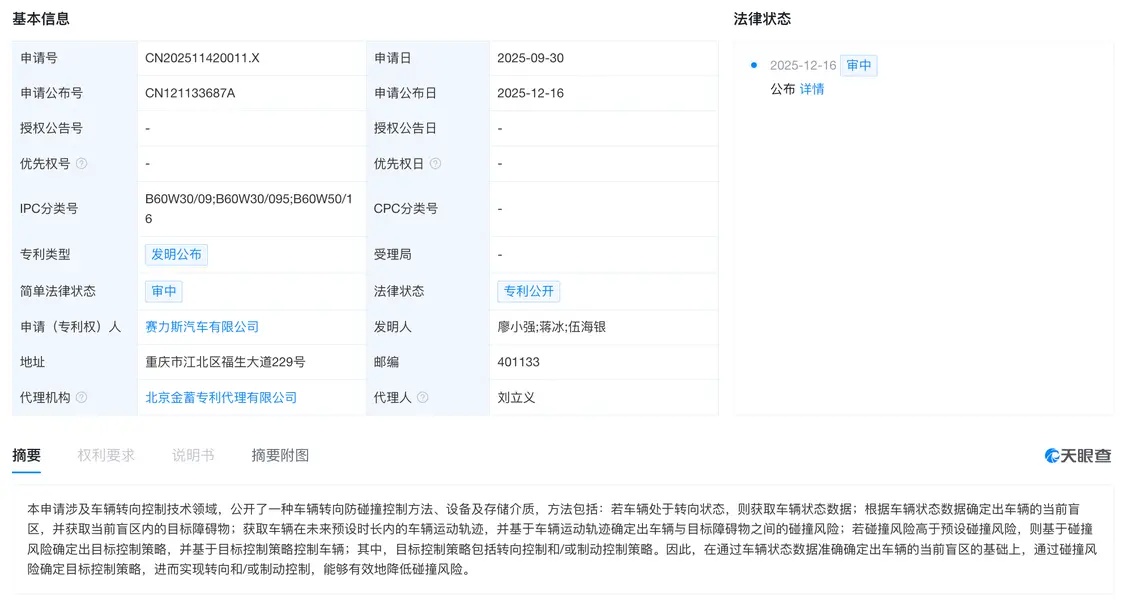The height and width of the screenshot is (608, 1125).
Task: Open 赛力斯汽车有限公司 applicant link
Action: coord(202,327)
